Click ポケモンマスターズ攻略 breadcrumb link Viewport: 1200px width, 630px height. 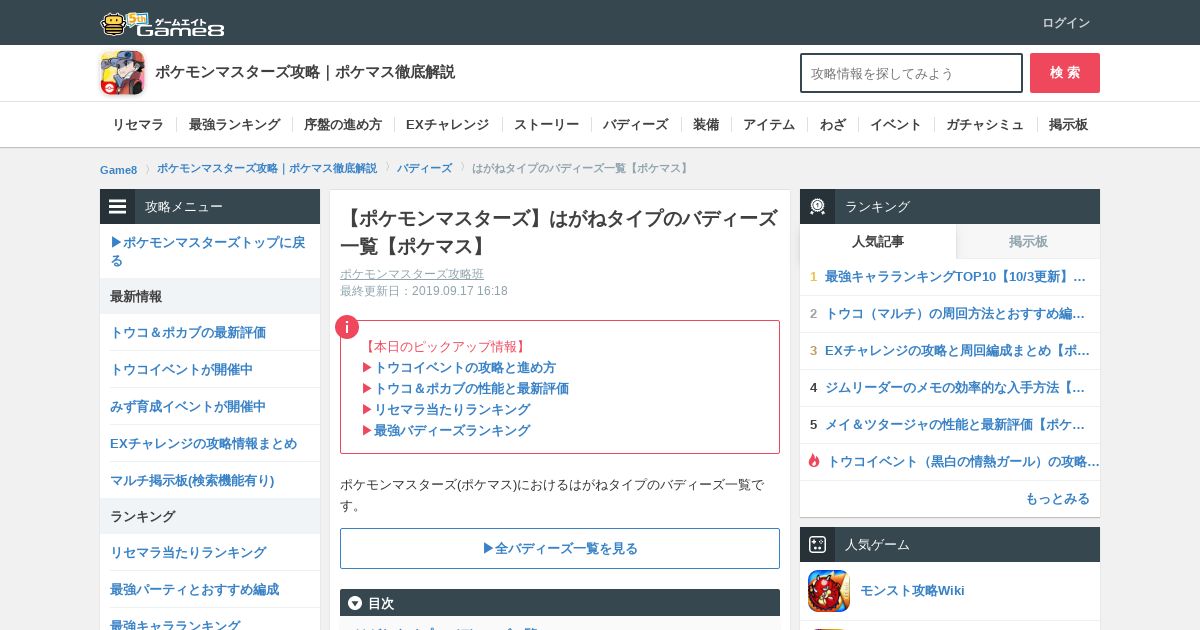pos(267,169)
